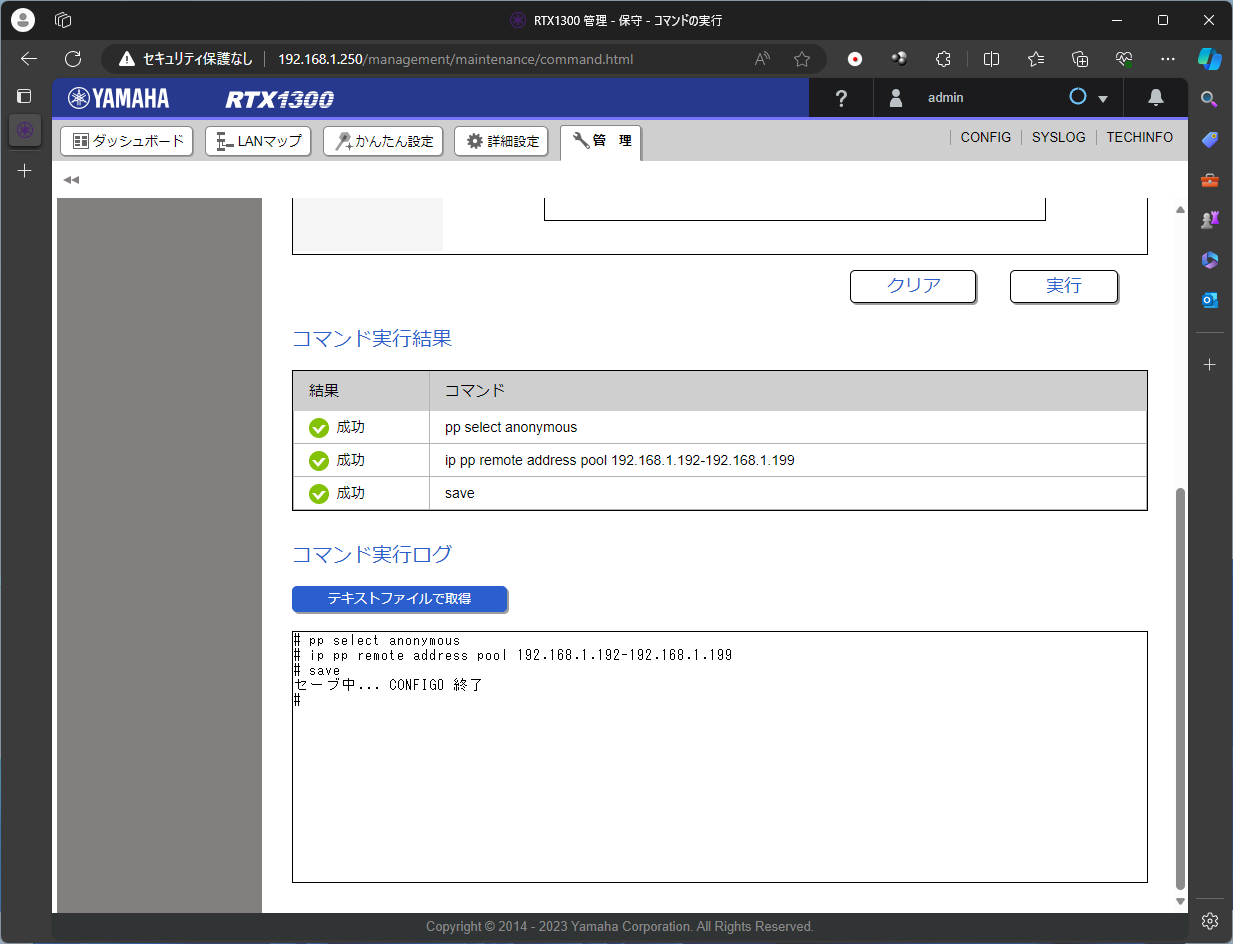The width and height of the screenshot is (1233, 944).
Task: Open the sidebar games chess icon
Action: [1209, 220]
